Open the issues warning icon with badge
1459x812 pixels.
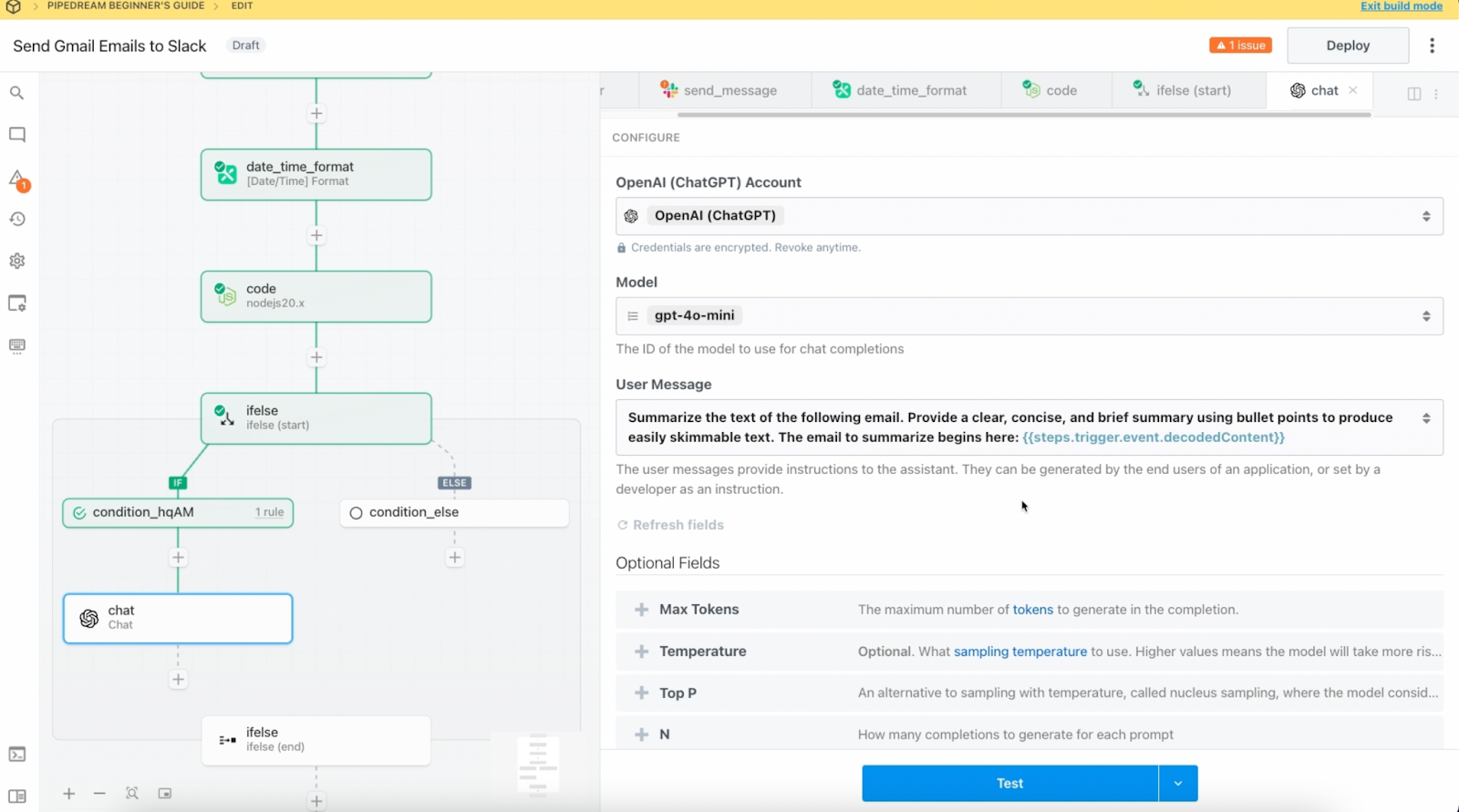pos(18,179)
